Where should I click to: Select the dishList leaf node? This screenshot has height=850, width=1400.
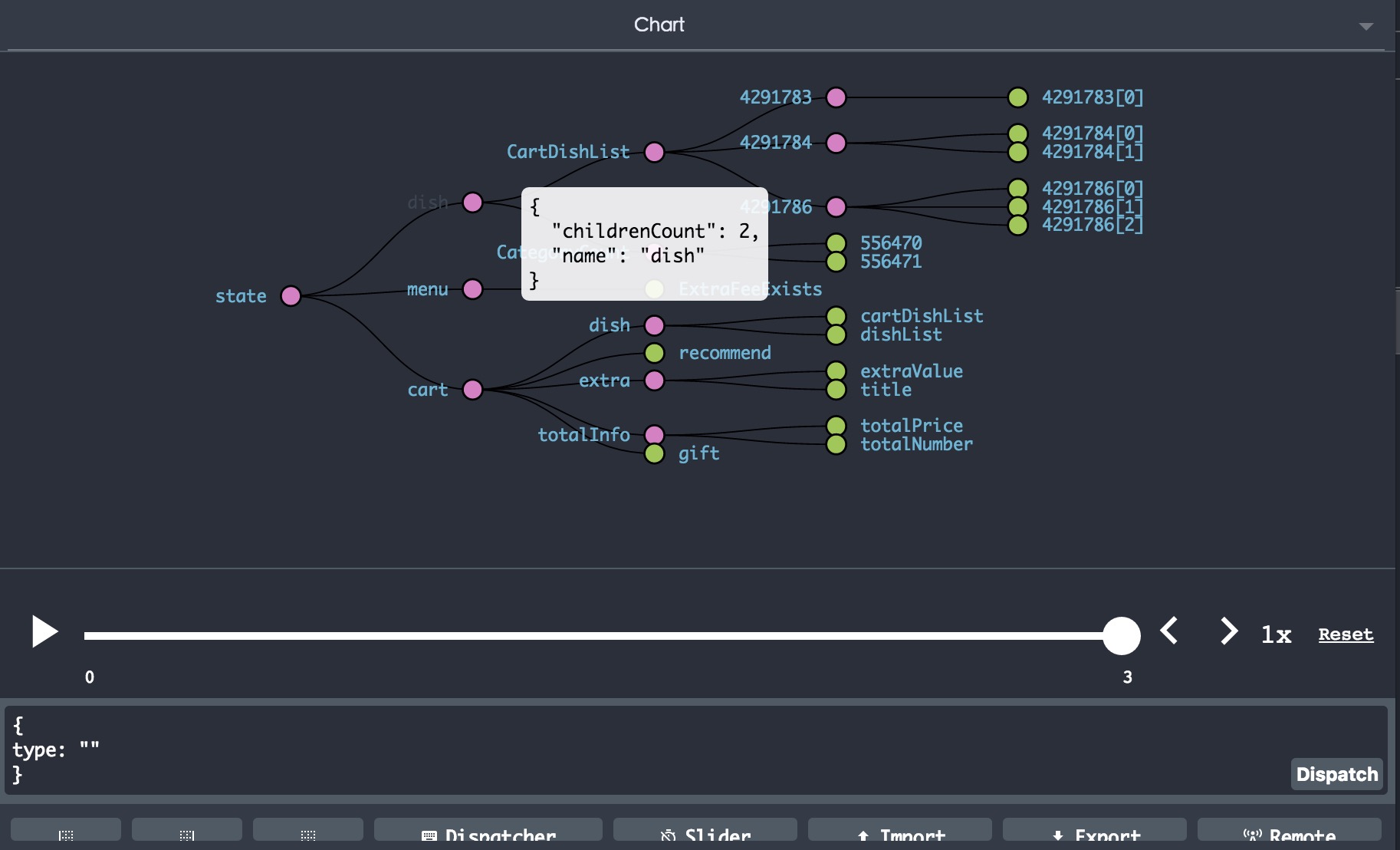(836, 334)
